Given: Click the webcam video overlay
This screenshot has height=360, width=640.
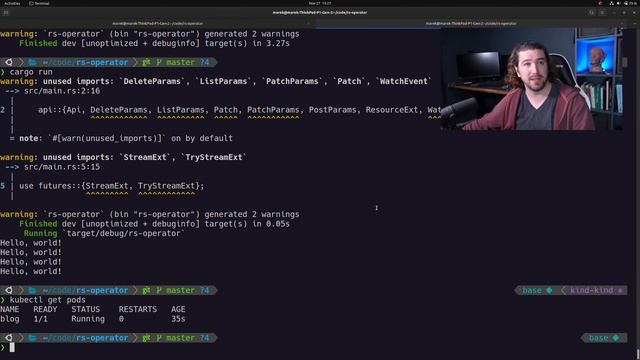Looking at the screenshot, I should pyautogui.click(x=532, y=79).
